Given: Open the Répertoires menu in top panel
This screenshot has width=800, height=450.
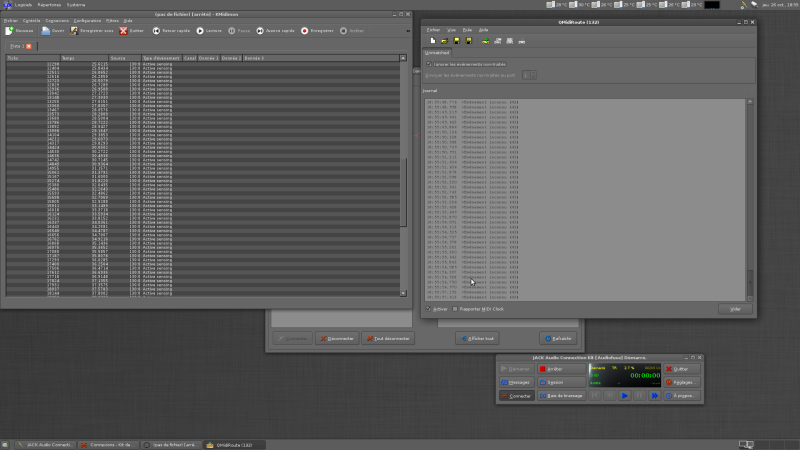Looking at the screenshot, I should tap(49, 4).
